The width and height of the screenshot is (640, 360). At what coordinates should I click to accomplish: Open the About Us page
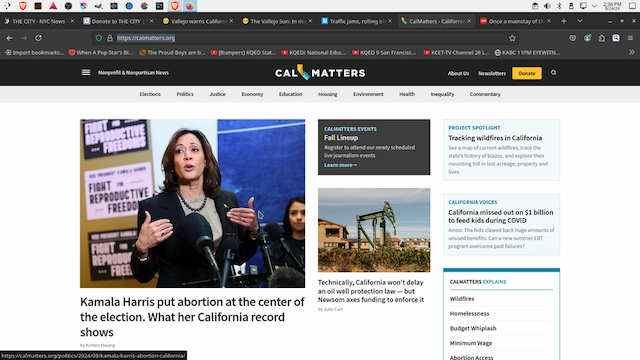pos(458,73)
